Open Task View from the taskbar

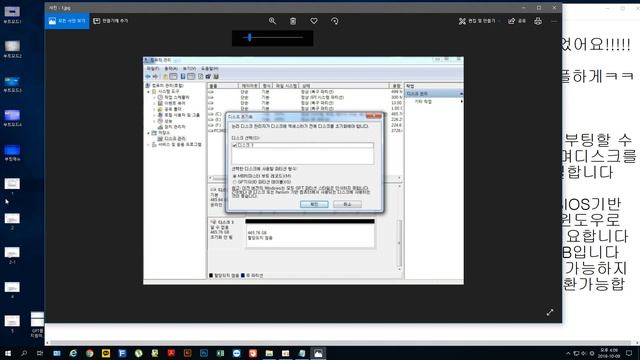coord(40,353)
